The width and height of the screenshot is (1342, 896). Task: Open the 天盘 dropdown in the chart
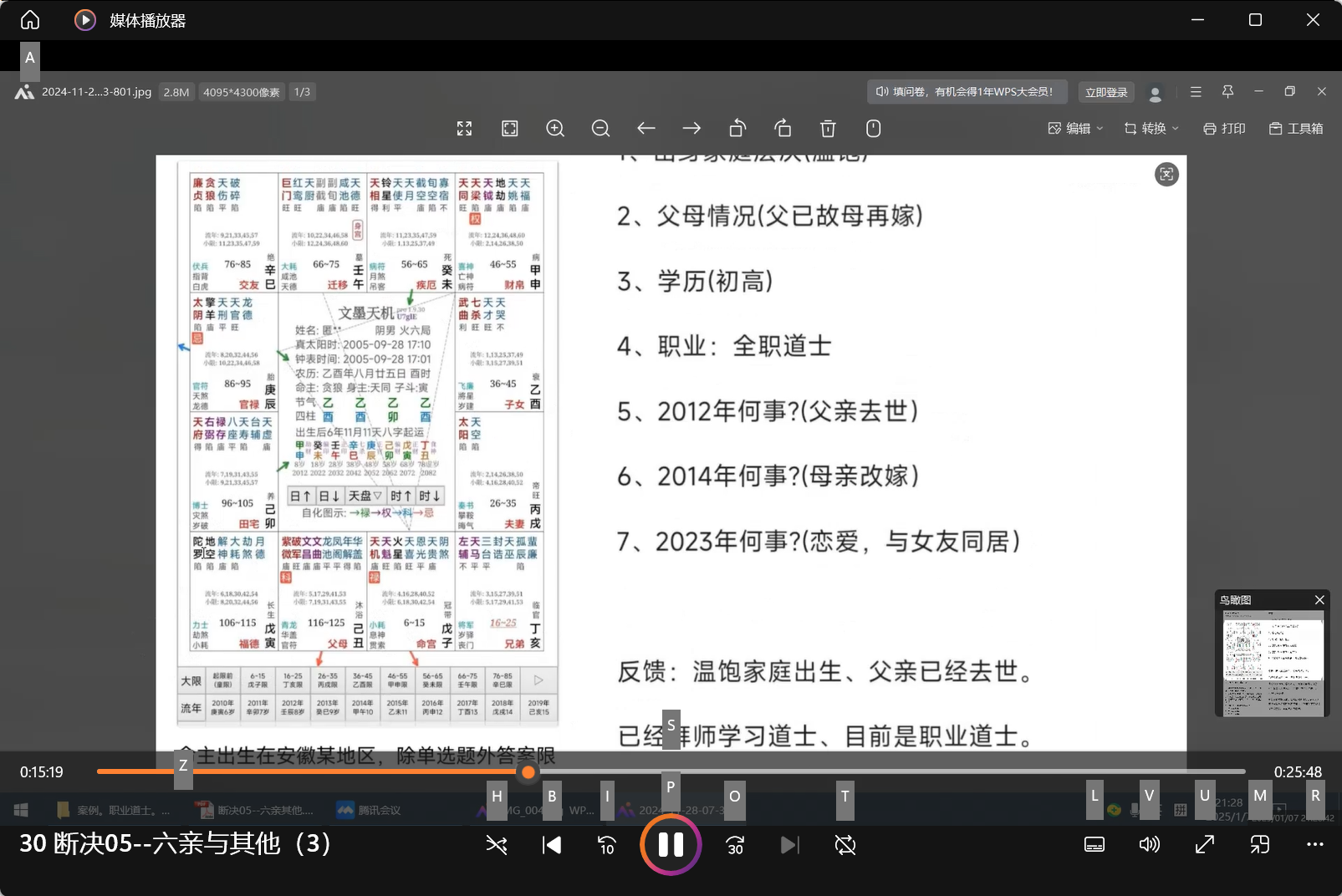[365, 496]
